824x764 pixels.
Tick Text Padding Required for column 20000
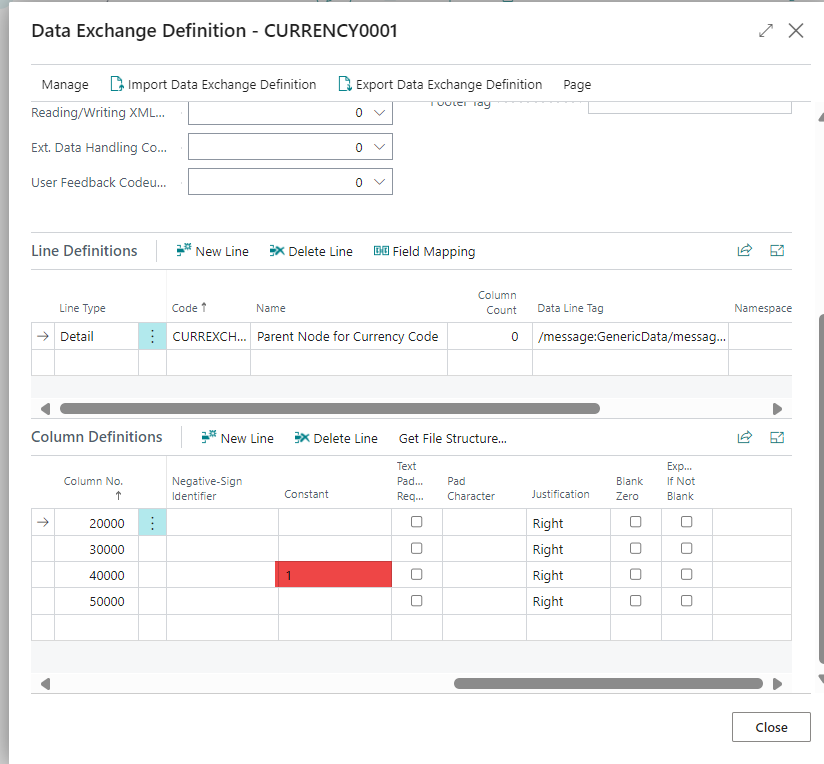(x=417, y=522)
